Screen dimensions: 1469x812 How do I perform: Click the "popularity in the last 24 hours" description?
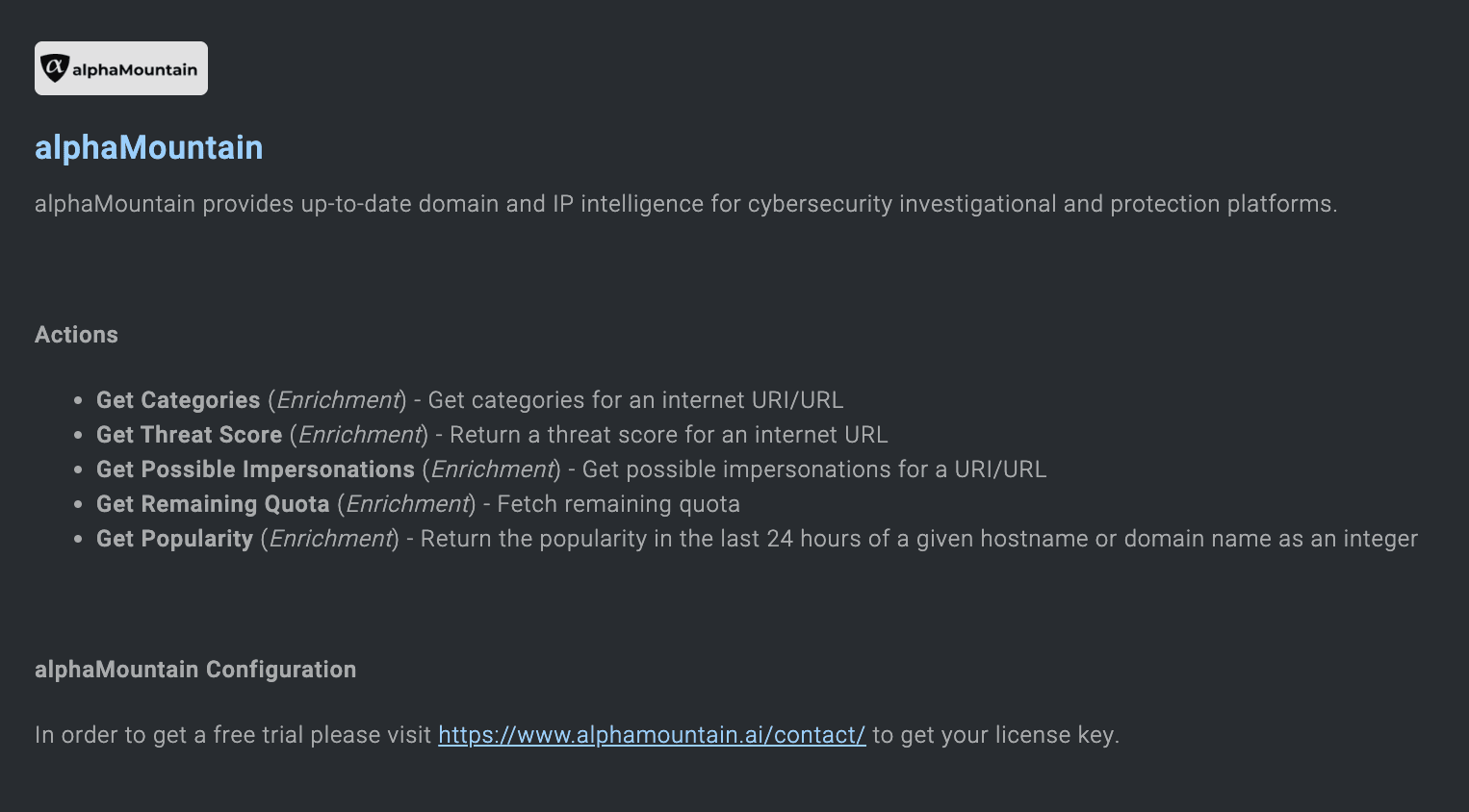click(x=918, y=539)
